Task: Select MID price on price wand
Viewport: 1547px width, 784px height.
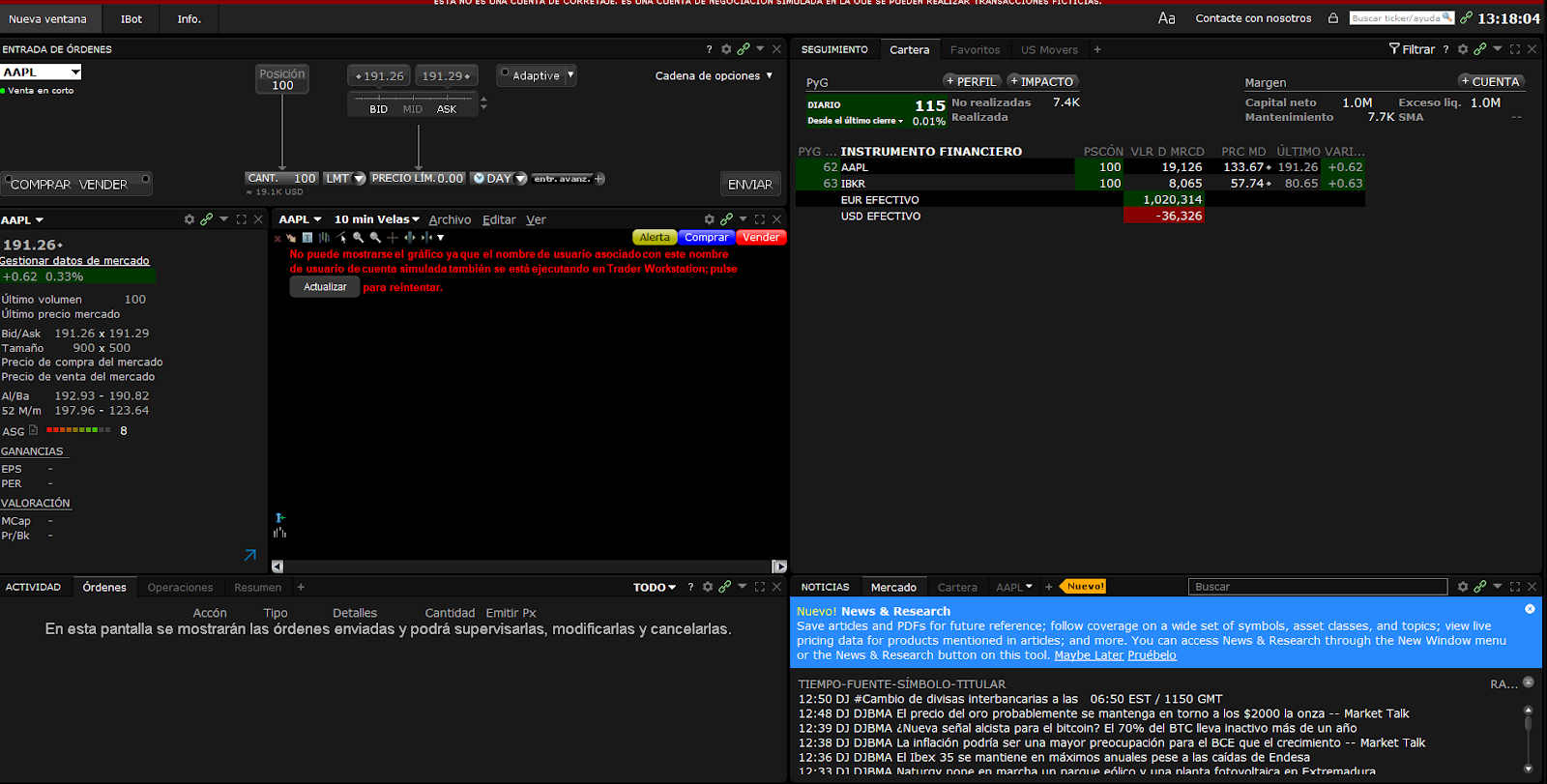Action: point(413,109)
